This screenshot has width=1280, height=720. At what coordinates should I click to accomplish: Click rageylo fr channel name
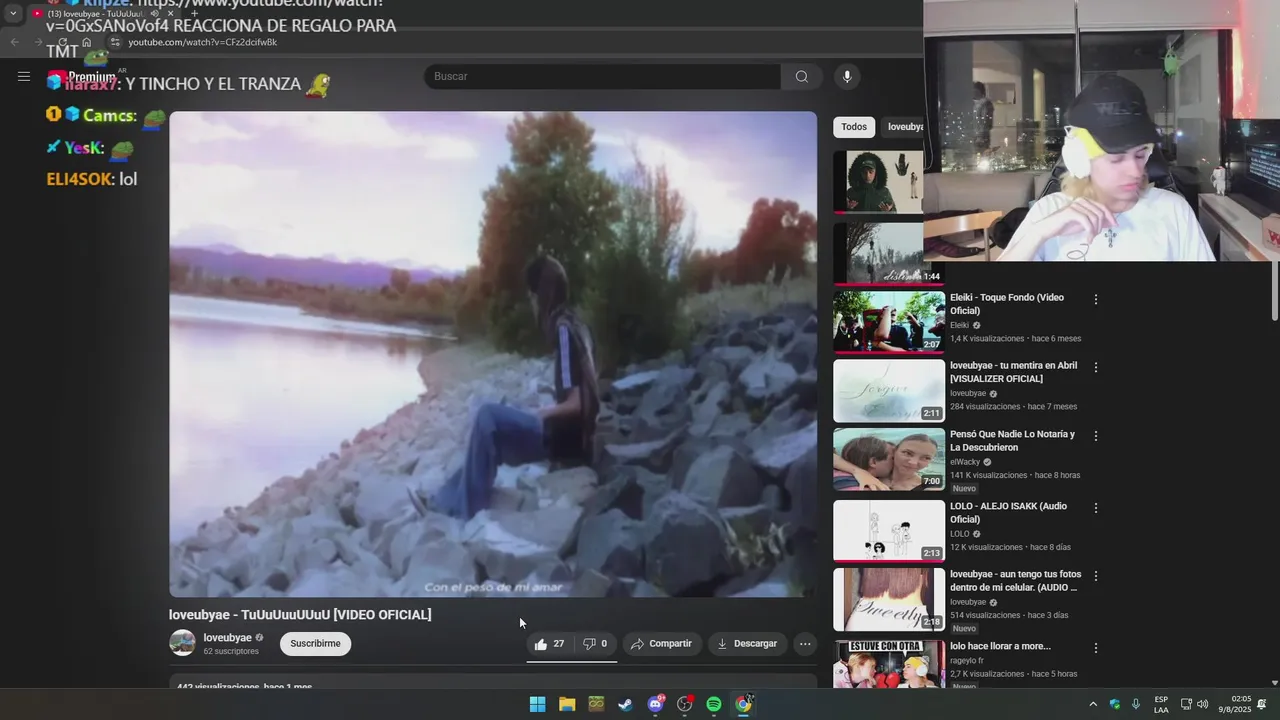966,661
